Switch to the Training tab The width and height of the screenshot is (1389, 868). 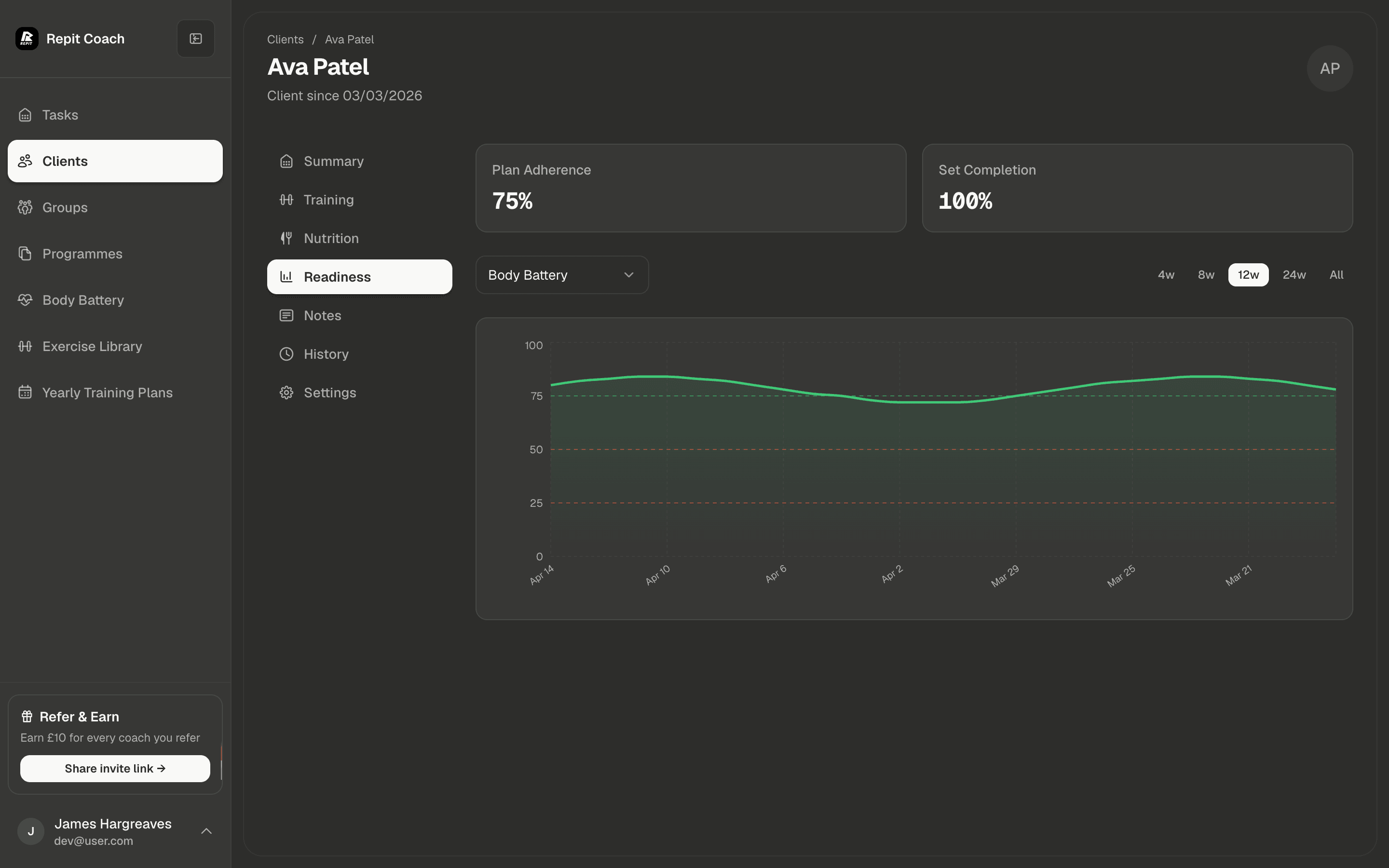pos(328,199)
